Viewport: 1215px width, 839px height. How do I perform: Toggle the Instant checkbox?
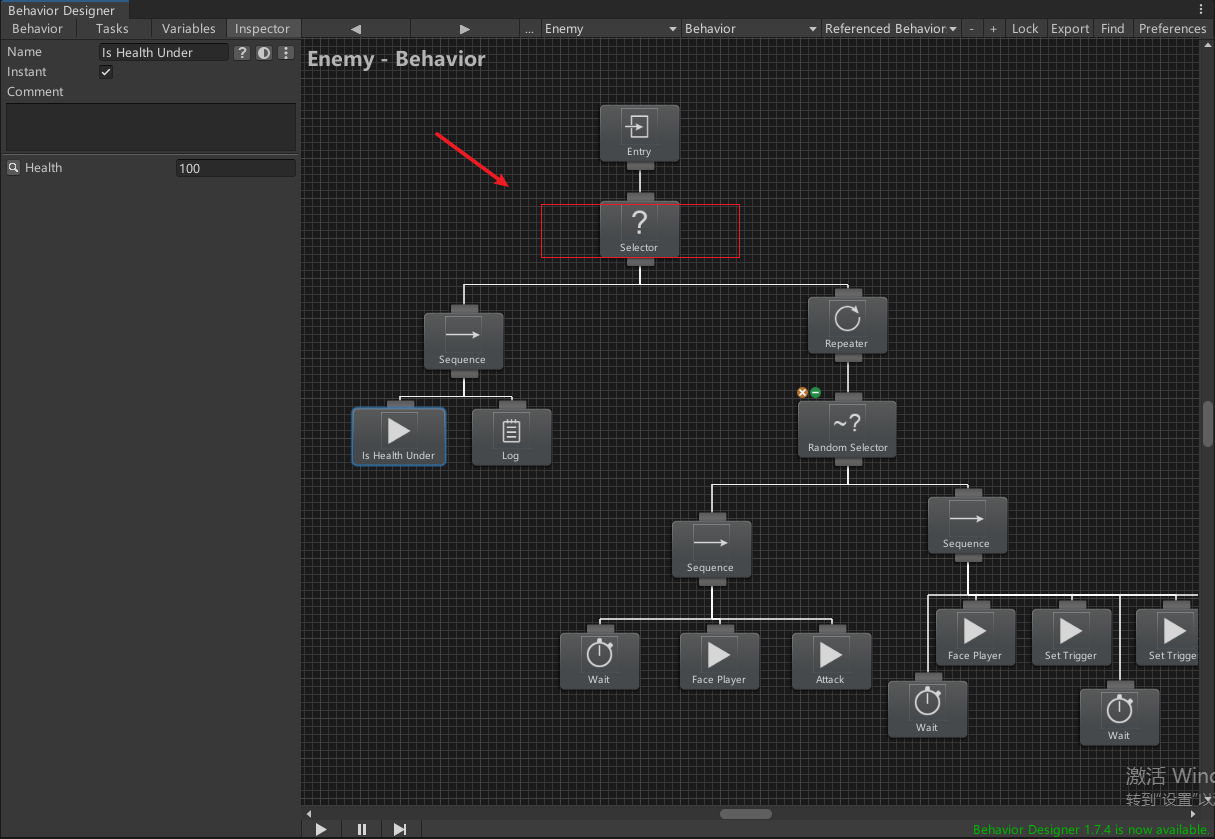click(105, 71)
